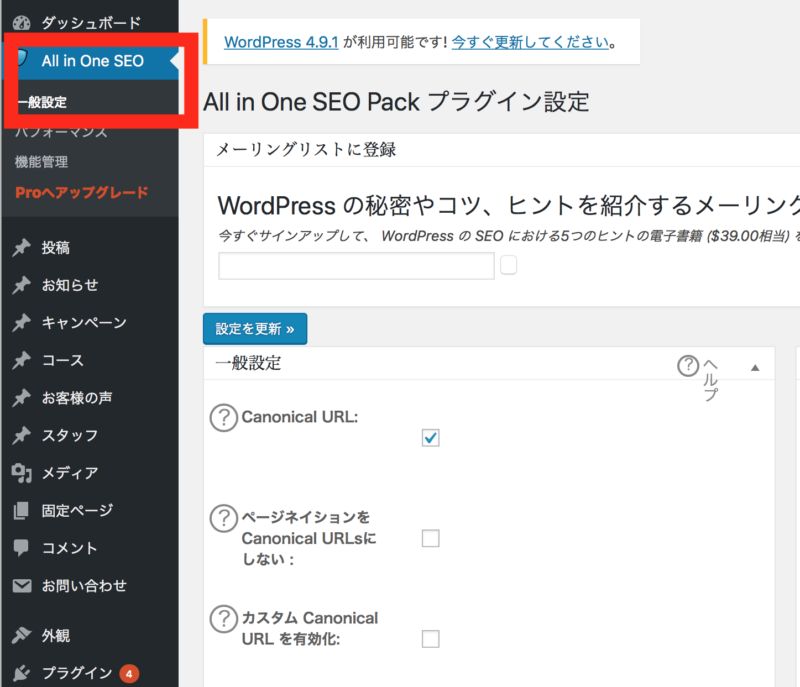Click the paintbrush icon beside 外観
This screenshot has height=687, width=800.
point(21,635)
